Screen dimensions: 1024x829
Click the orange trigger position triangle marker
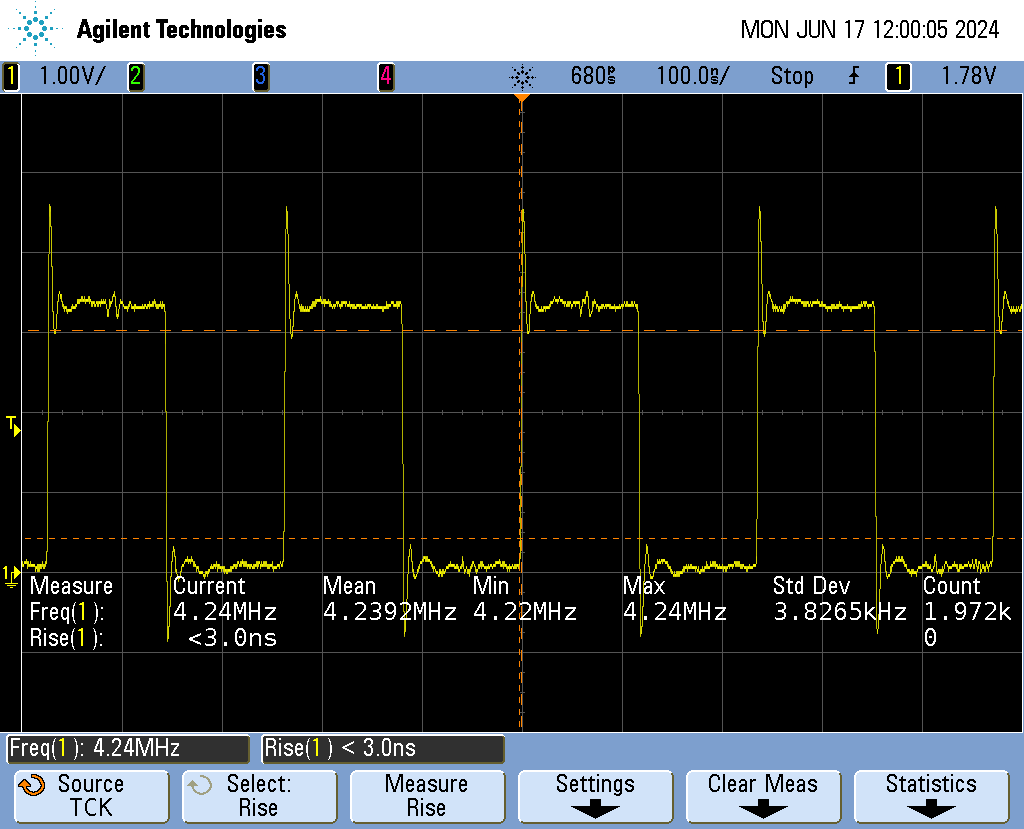[521, 98]
